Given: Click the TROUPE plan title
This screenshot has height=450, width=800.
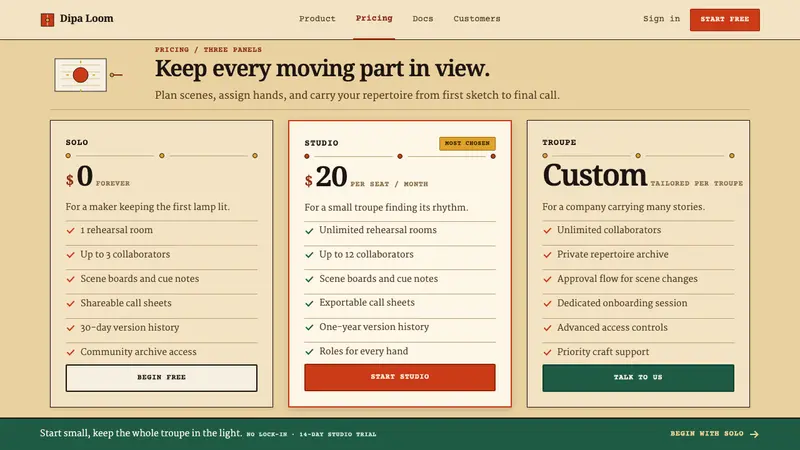Looking at the screenshot, I should coord(559,142).
